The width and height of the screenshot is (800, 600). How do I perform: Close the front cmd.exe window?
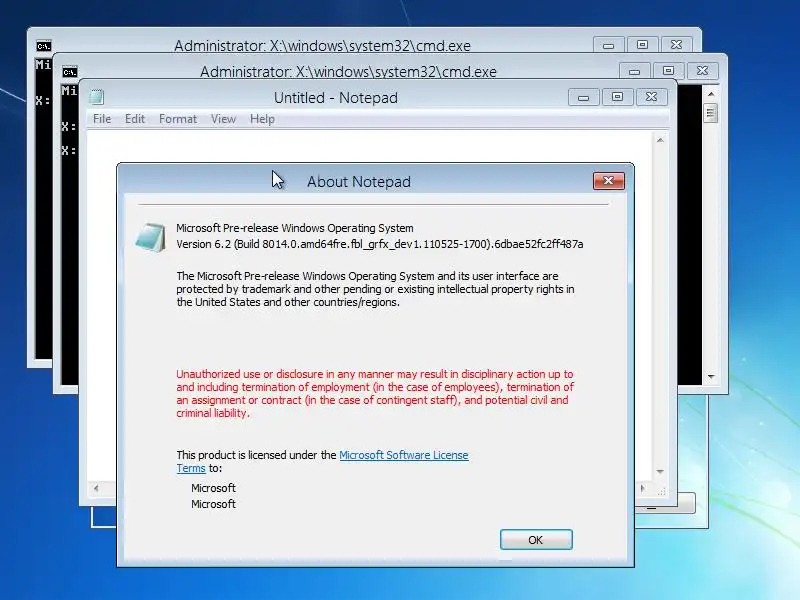click(x=703, y=71)
